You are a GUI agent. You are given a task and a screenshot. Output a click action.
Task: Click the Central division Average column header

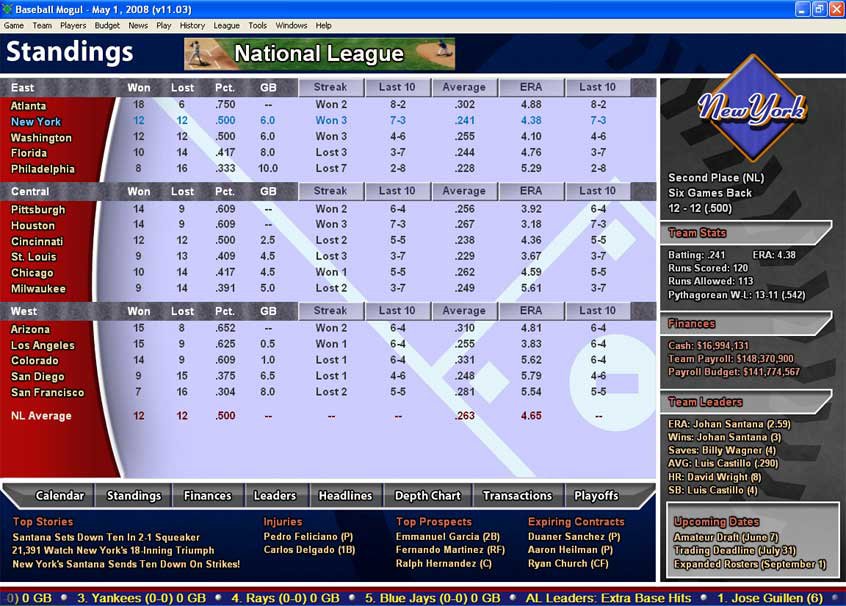pyautogui.click(x=463, y=191)
